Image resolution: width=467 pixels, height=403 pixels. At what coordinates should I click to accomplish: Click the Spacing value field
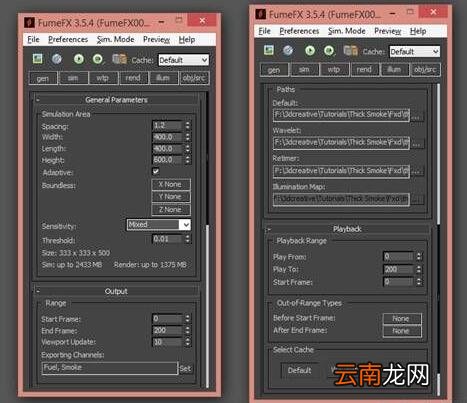coord(168,126)
